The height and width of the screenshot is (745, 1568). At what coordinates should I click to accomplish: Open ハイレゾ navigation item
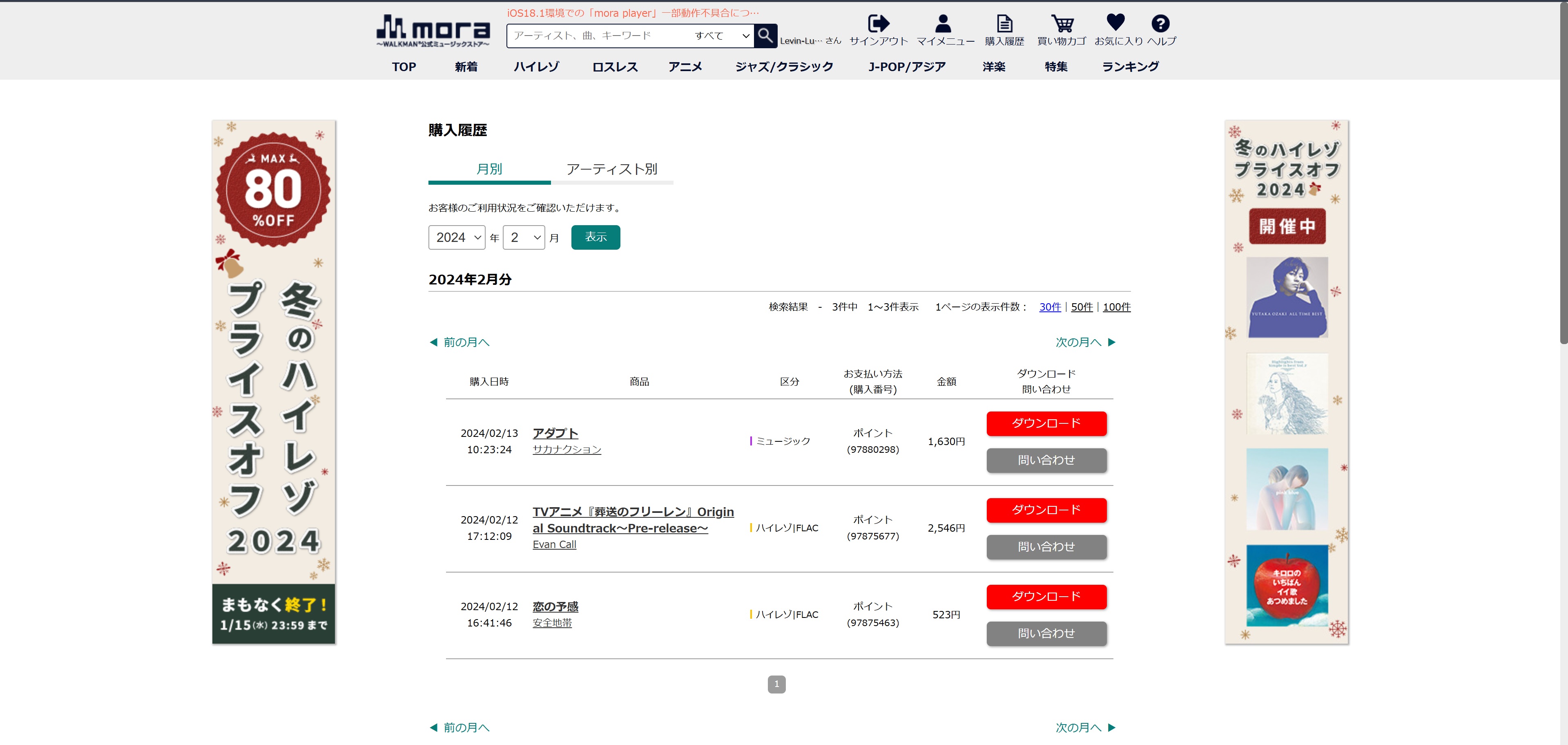[x=536, y=67]
